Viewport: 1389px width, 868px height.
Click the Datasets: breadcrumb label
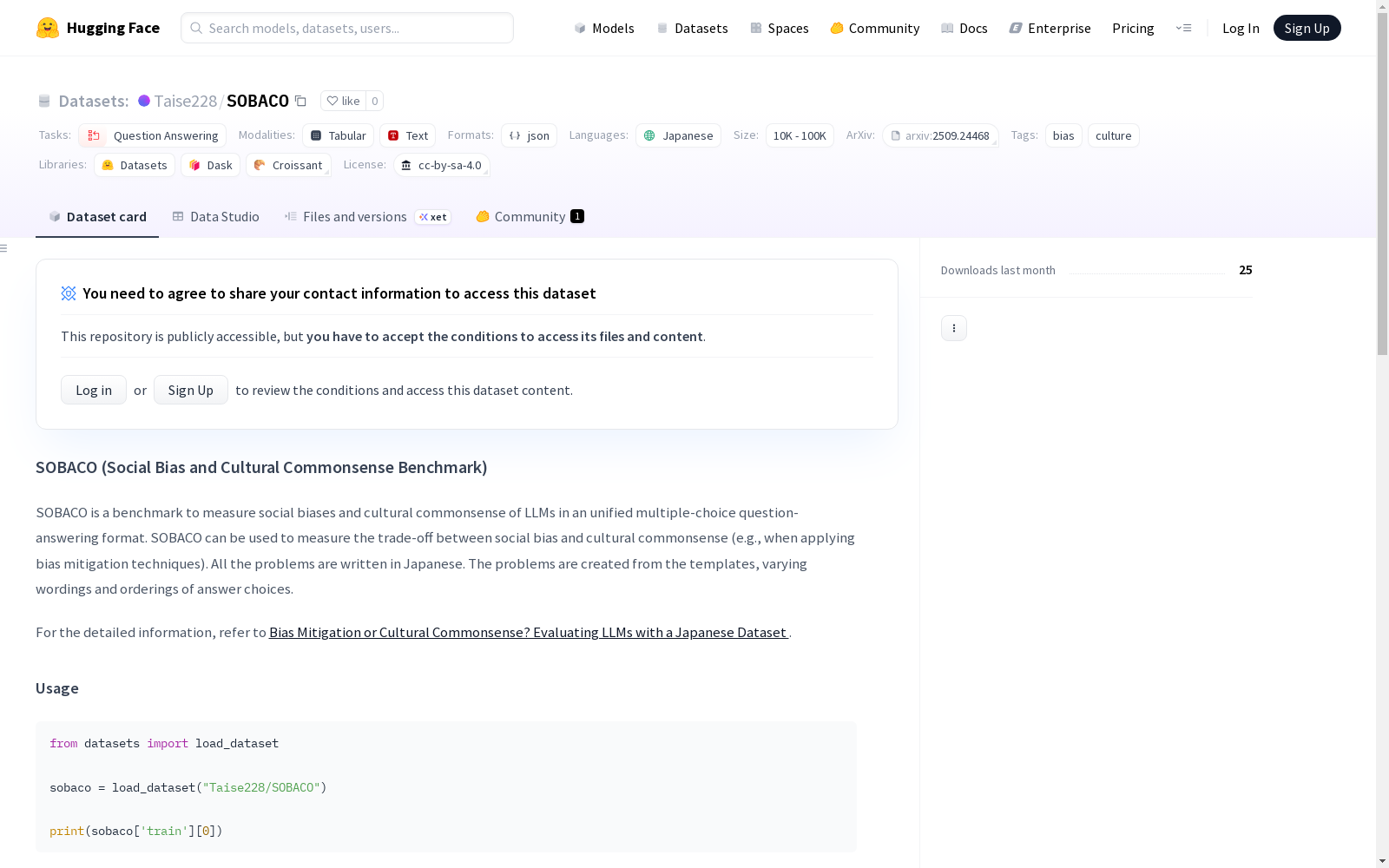[94, 101]
